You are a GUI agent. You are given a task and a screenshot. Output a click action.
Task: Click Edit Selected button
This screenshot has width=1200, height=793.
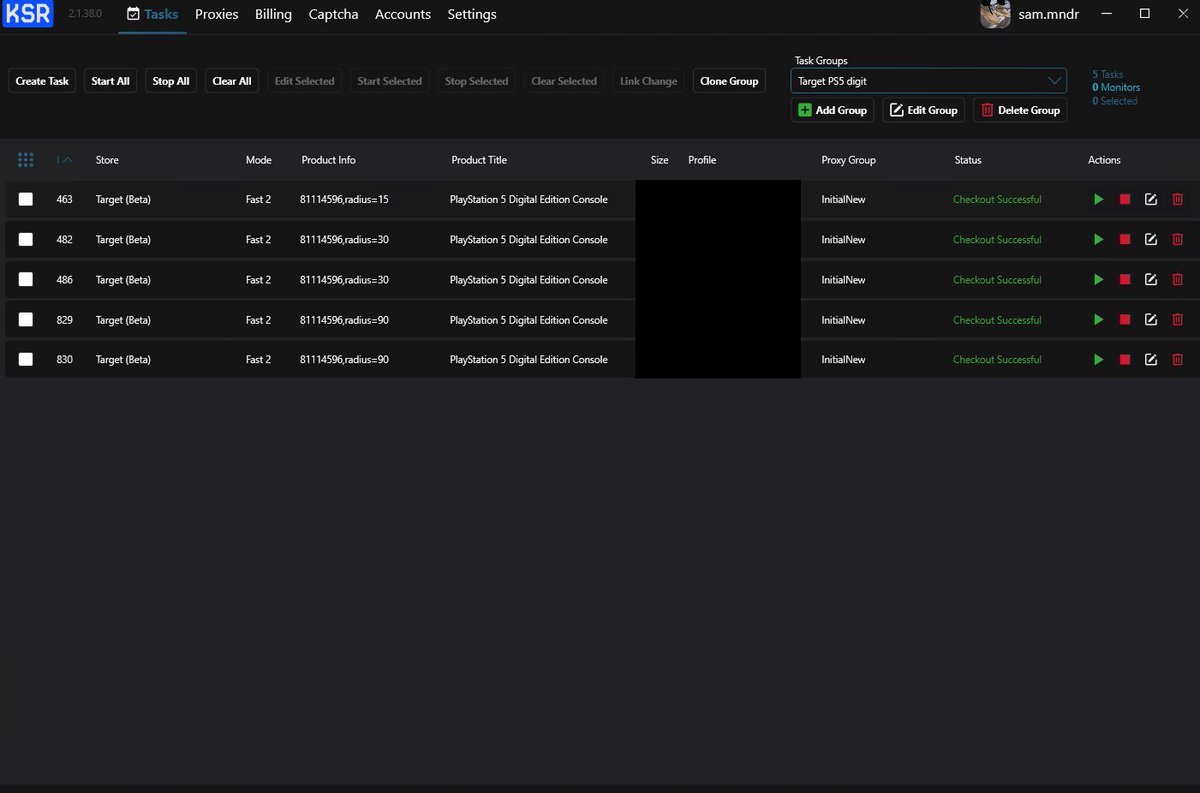tap(305, 81)
